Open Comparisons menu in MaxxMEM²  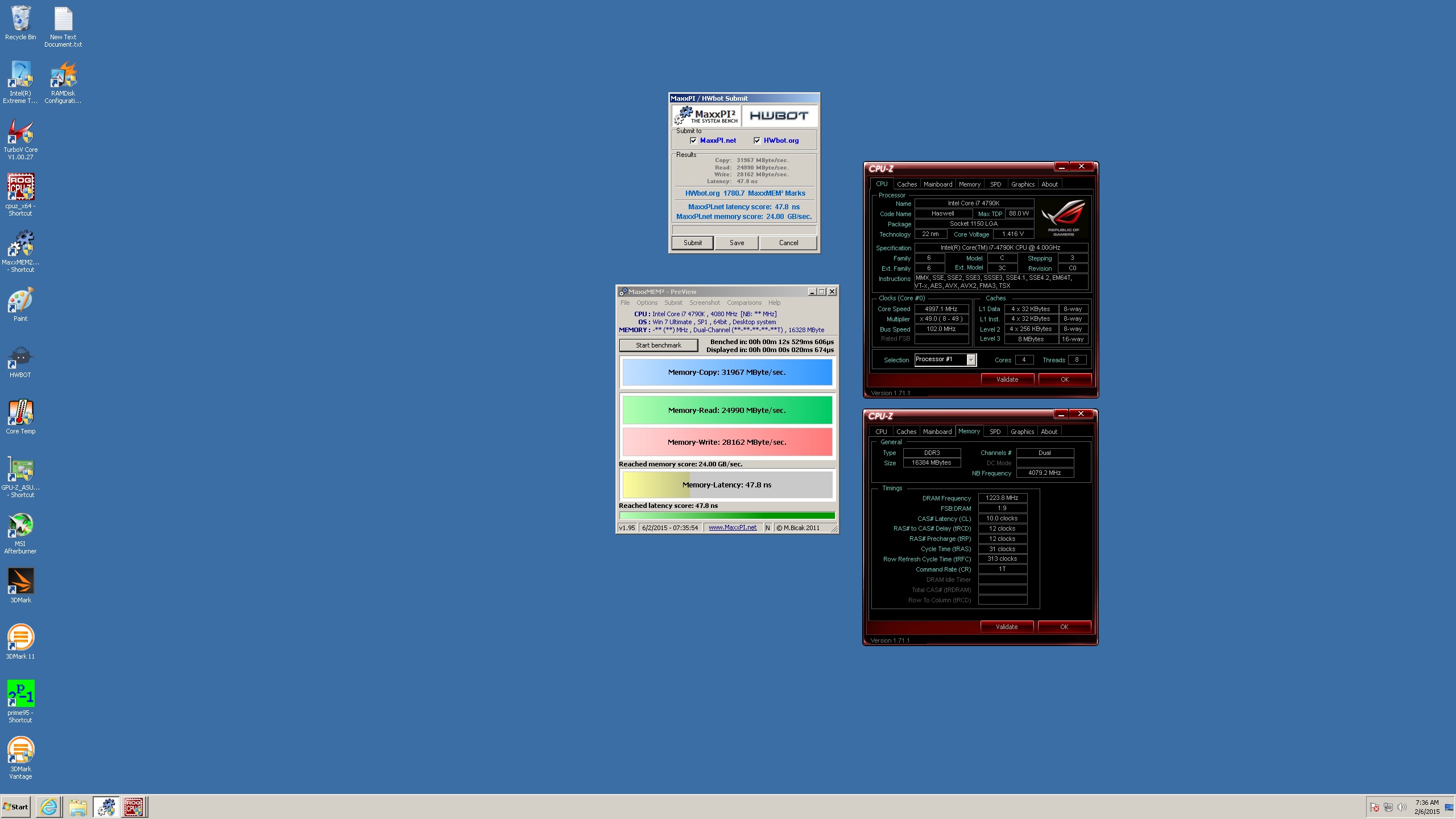744,303
